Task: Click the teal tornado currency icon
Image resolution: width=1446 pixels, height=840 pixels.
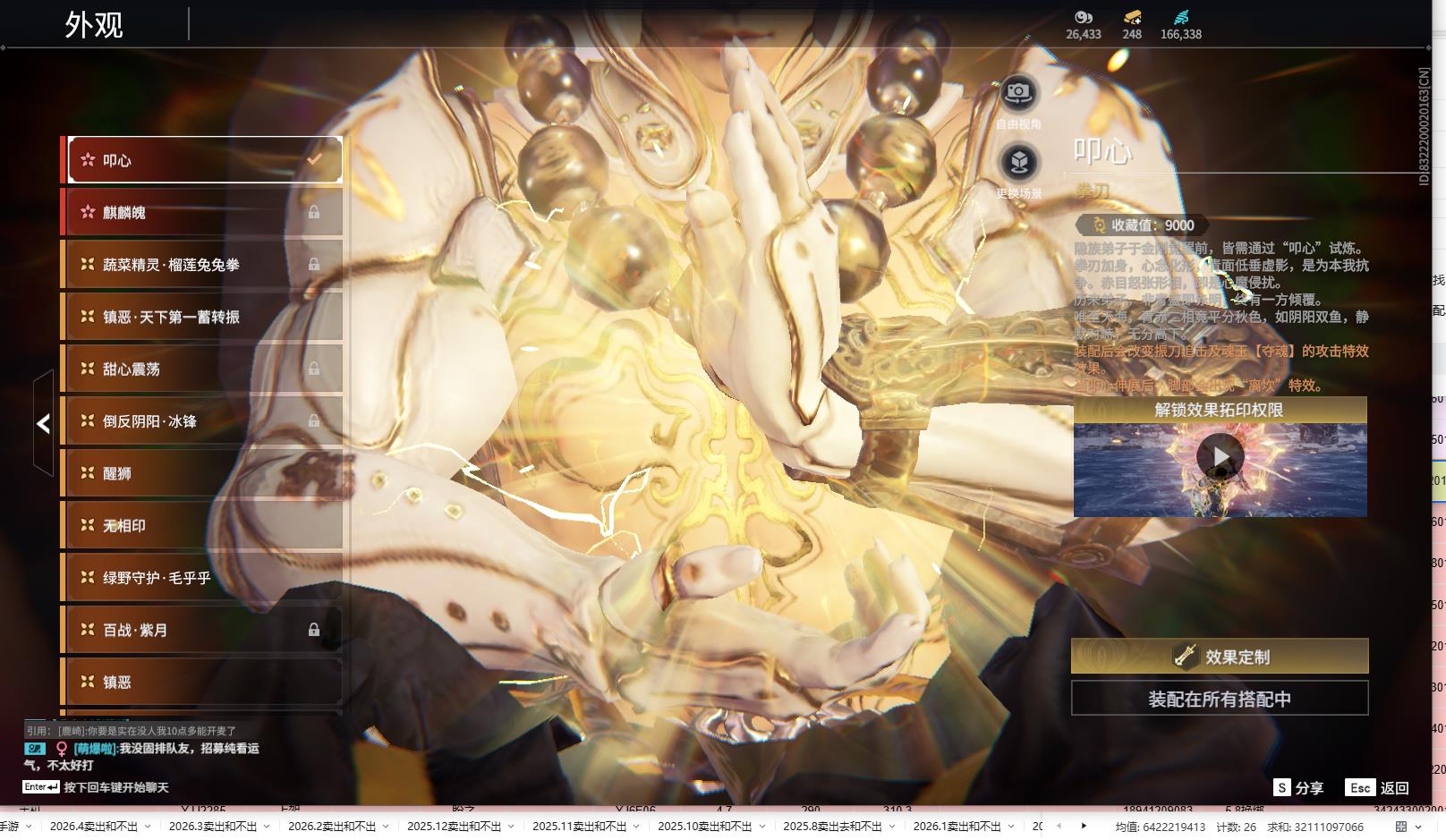Action: tap(1180, 17)
